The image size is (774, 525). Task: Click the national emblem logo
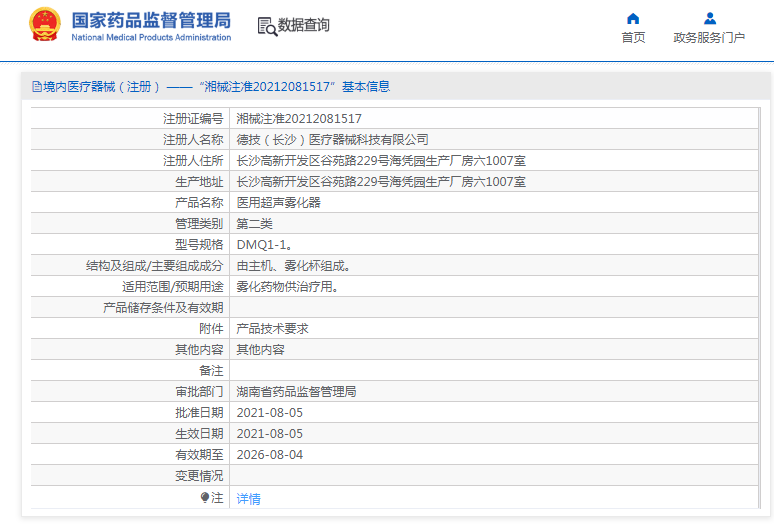tap(45, 24)
